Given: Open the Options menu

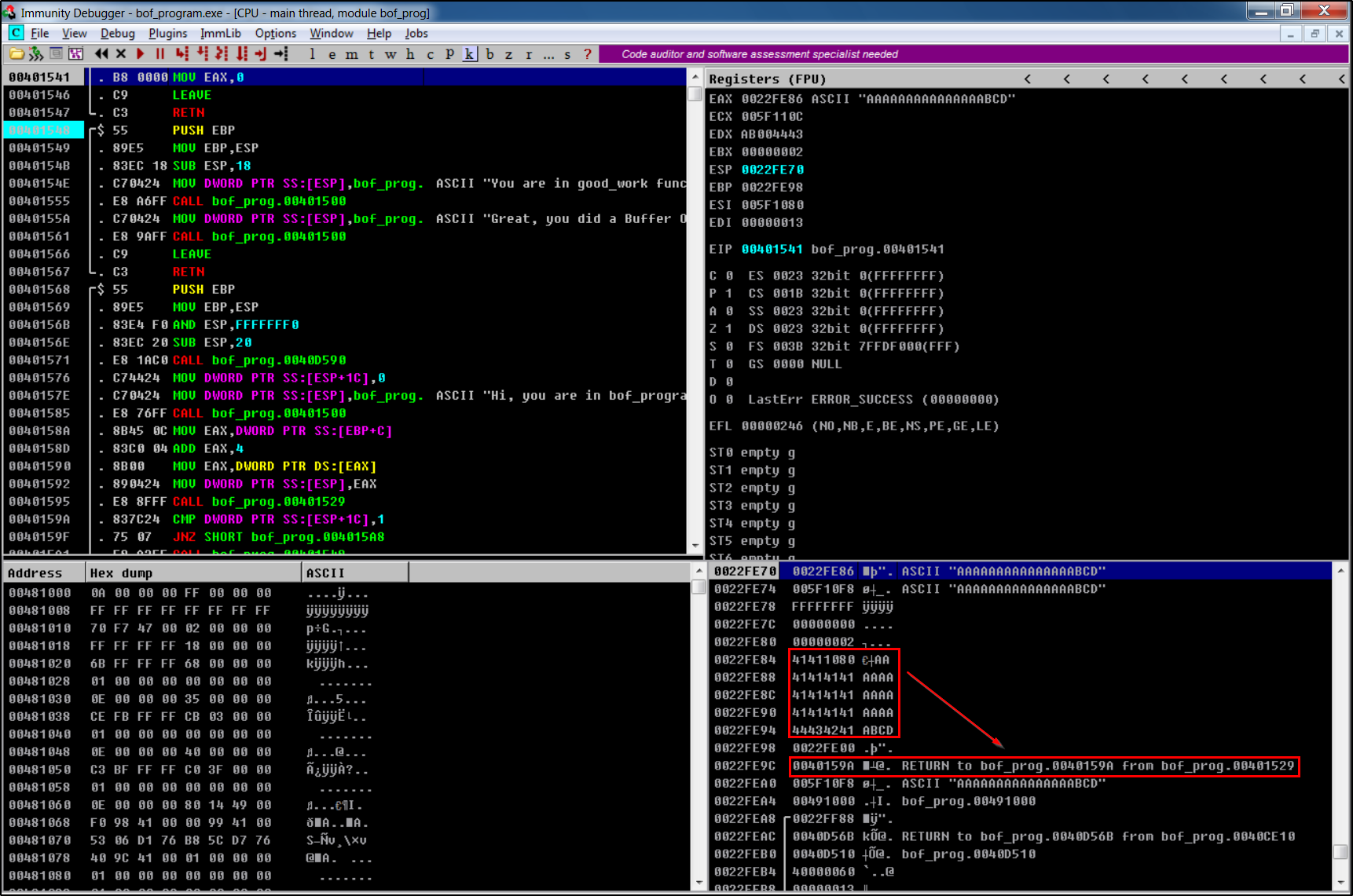Looking at the screenshot, I should pyautogui.click(x=276, y=33).
